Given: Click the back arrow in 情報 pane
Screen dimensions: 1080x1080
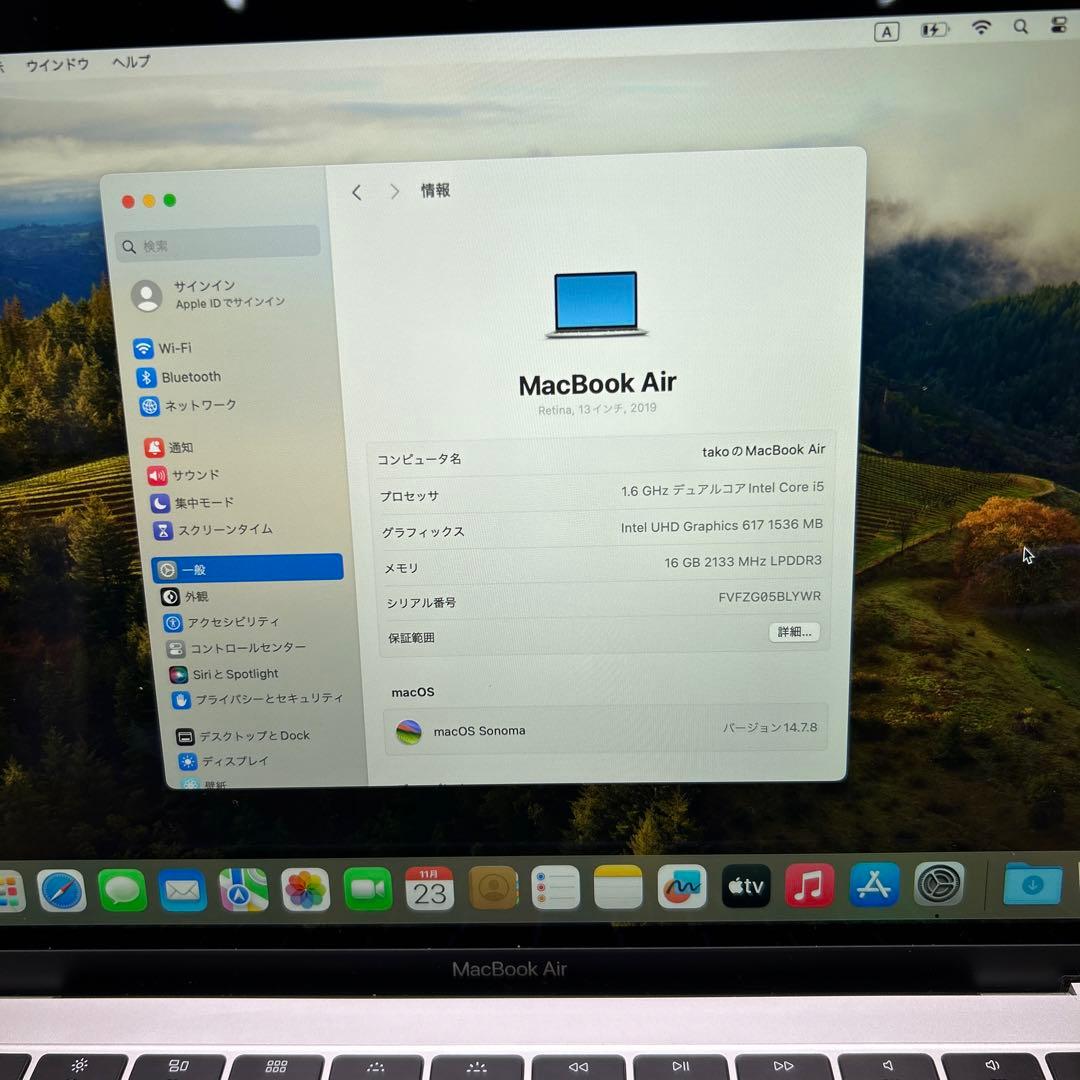Looking at the screenshot, I should pos(357,192).
